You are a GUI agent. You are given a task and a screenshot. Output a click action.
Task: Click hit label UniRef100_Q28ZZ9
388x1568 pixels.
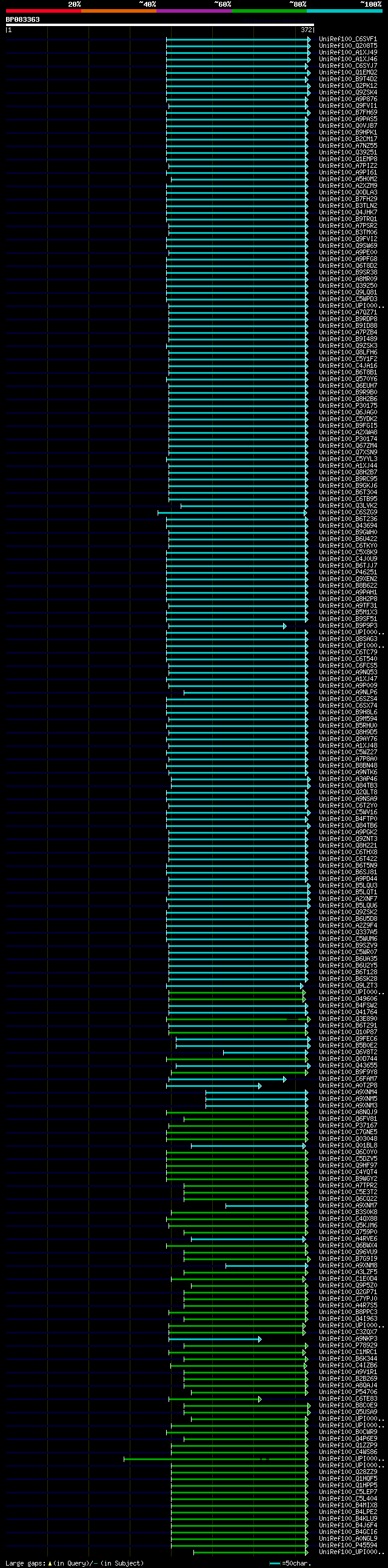tap(348, 1472)
